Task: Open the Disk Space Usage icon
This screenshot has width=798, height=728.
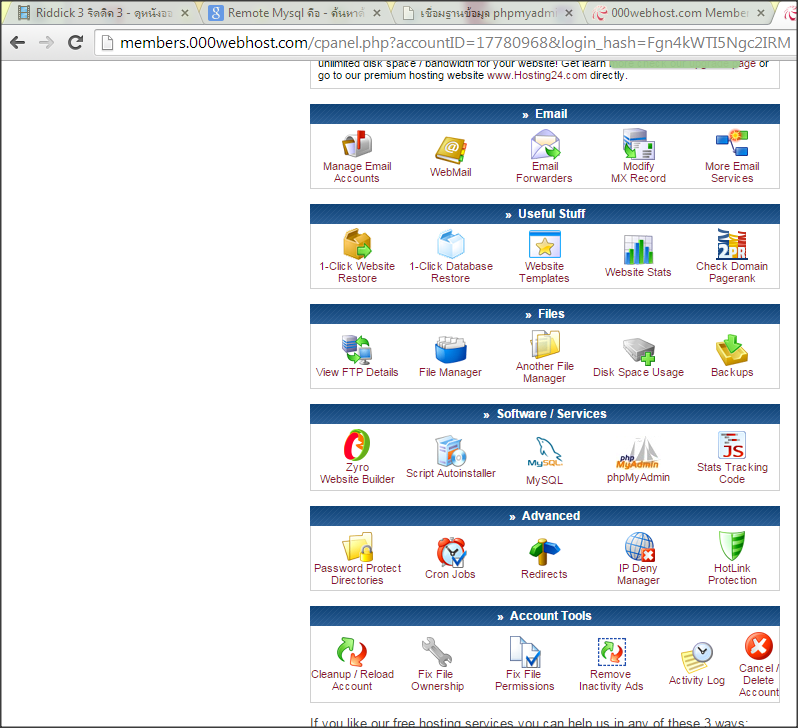Action: pos(639,351)
